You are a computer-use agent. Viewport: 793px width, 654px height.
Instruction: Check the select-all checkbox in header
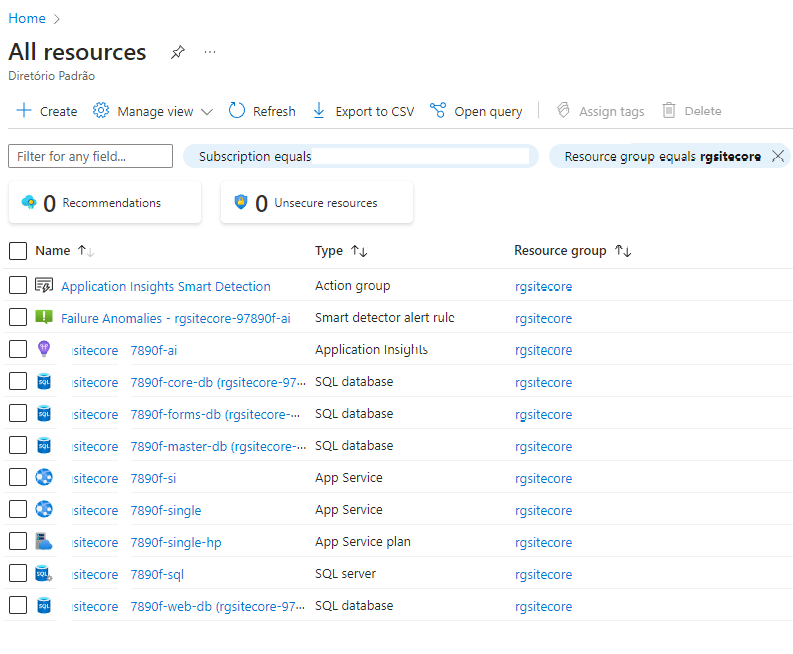[x=18, y=251]
